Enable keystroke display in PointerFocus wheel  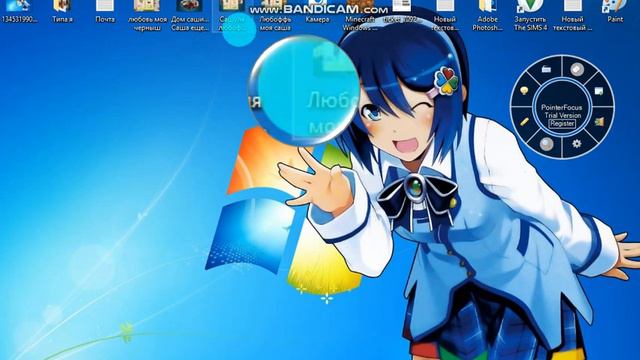coord(547,70)
